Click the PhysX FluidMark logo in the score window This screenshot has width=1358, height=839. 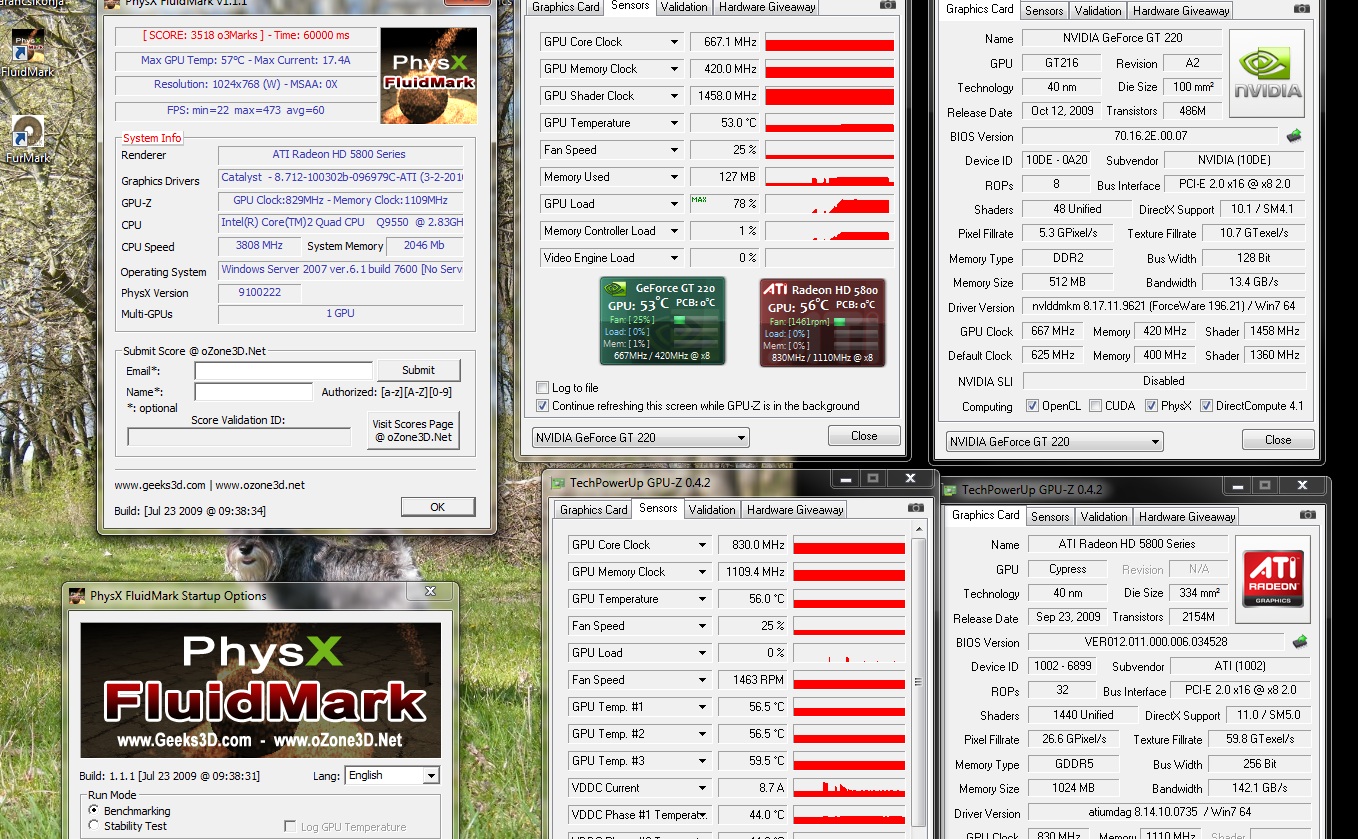429,75
